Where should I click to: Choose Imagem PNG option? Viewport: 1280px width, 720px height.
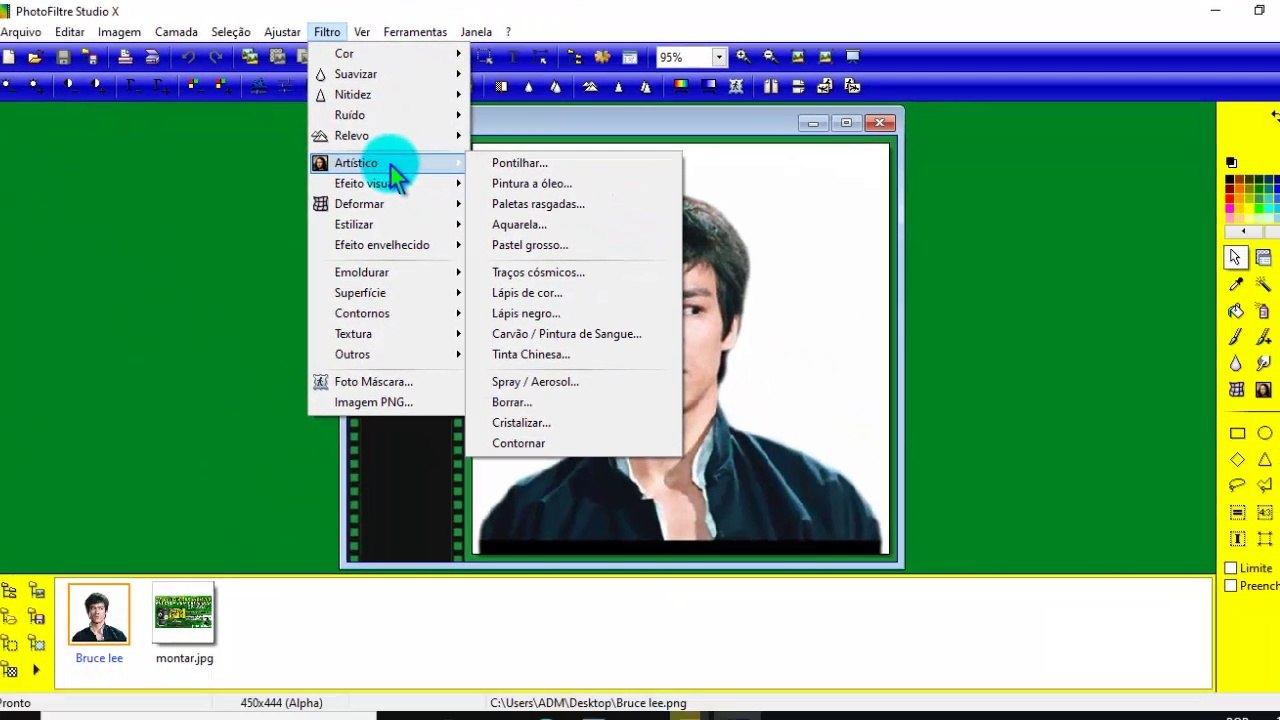coord(389,402)
